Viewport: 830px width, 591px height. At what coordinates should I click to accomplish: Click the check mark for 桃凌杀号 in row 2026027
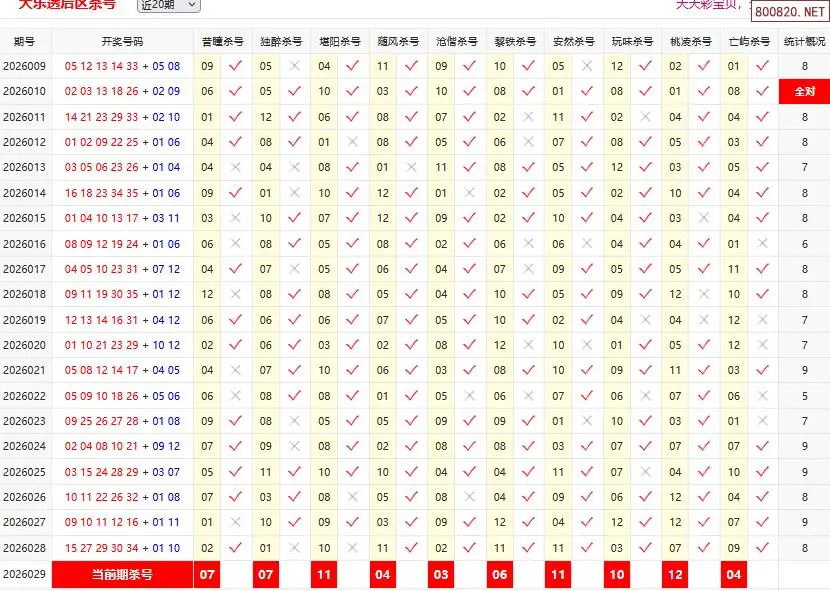coord(704,522)
